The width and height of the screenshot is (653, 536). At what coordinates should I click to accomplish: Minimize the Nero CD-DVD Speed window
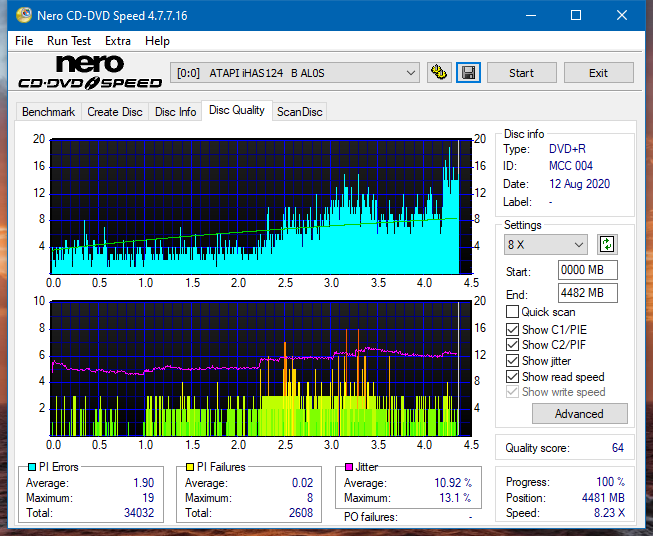[531, 15]
